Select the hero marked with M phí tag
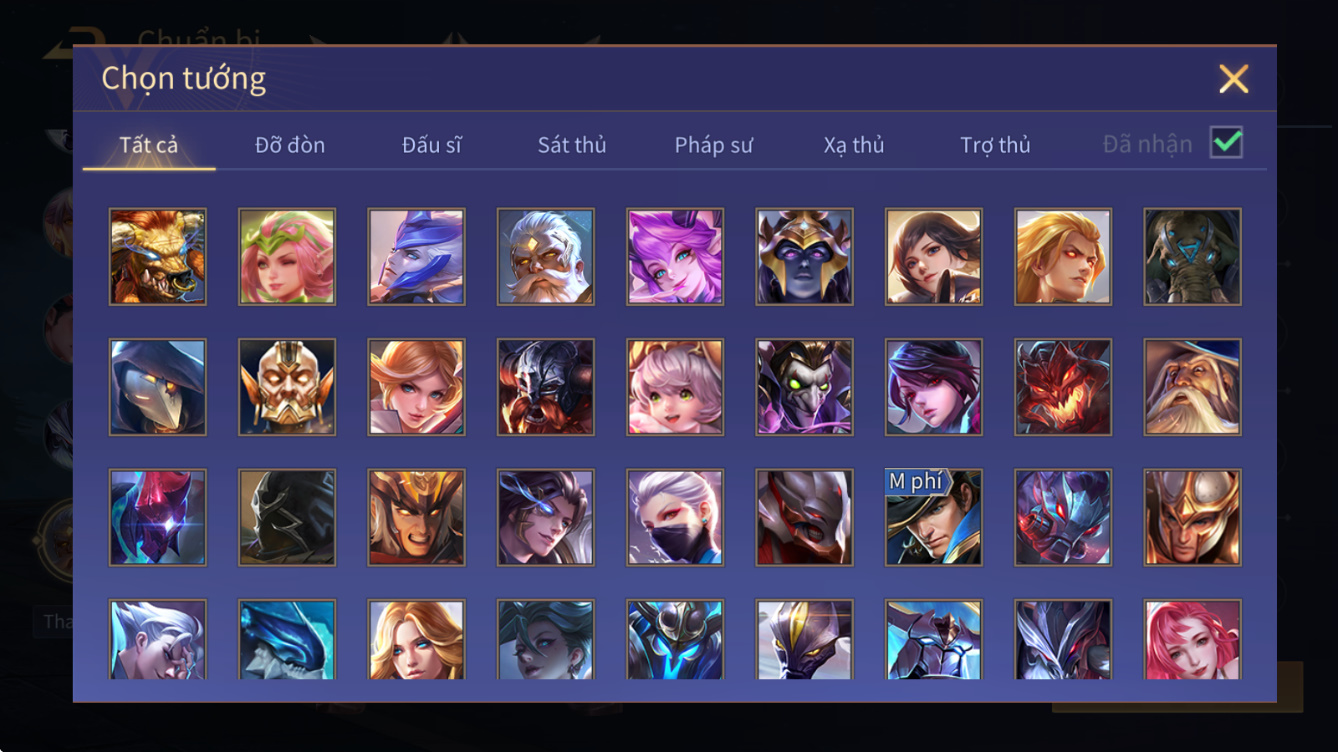Image resolution: width=1338 pixels, height=752 pixels. (934, 517)
